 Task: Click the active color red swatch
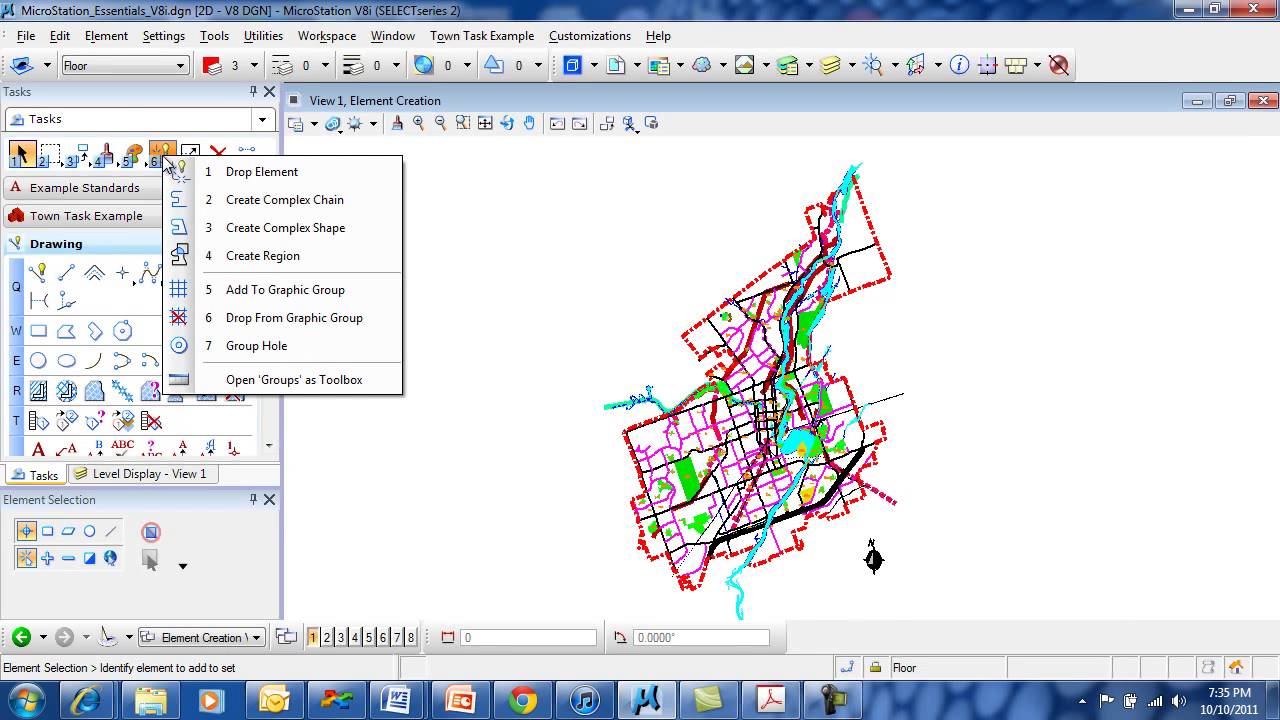tap(212, 66)
